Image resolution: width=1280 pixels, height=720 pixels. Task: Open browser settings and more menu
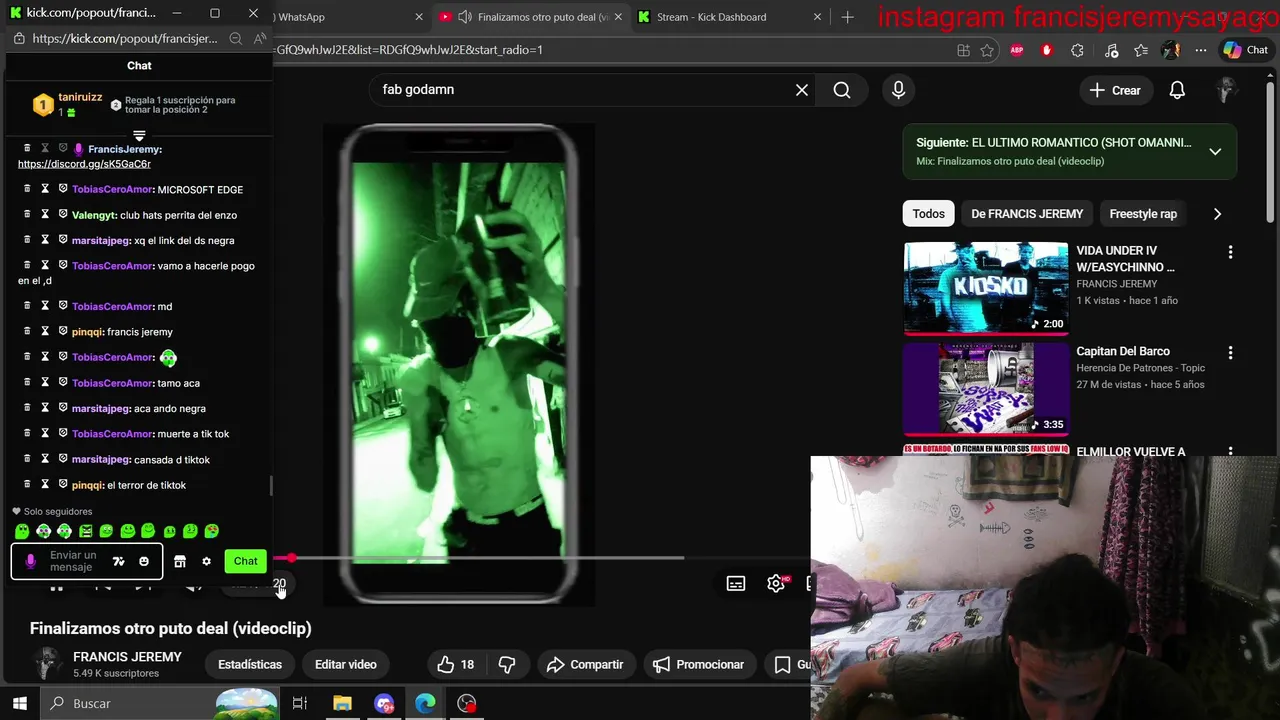(x=1201, y=50)
